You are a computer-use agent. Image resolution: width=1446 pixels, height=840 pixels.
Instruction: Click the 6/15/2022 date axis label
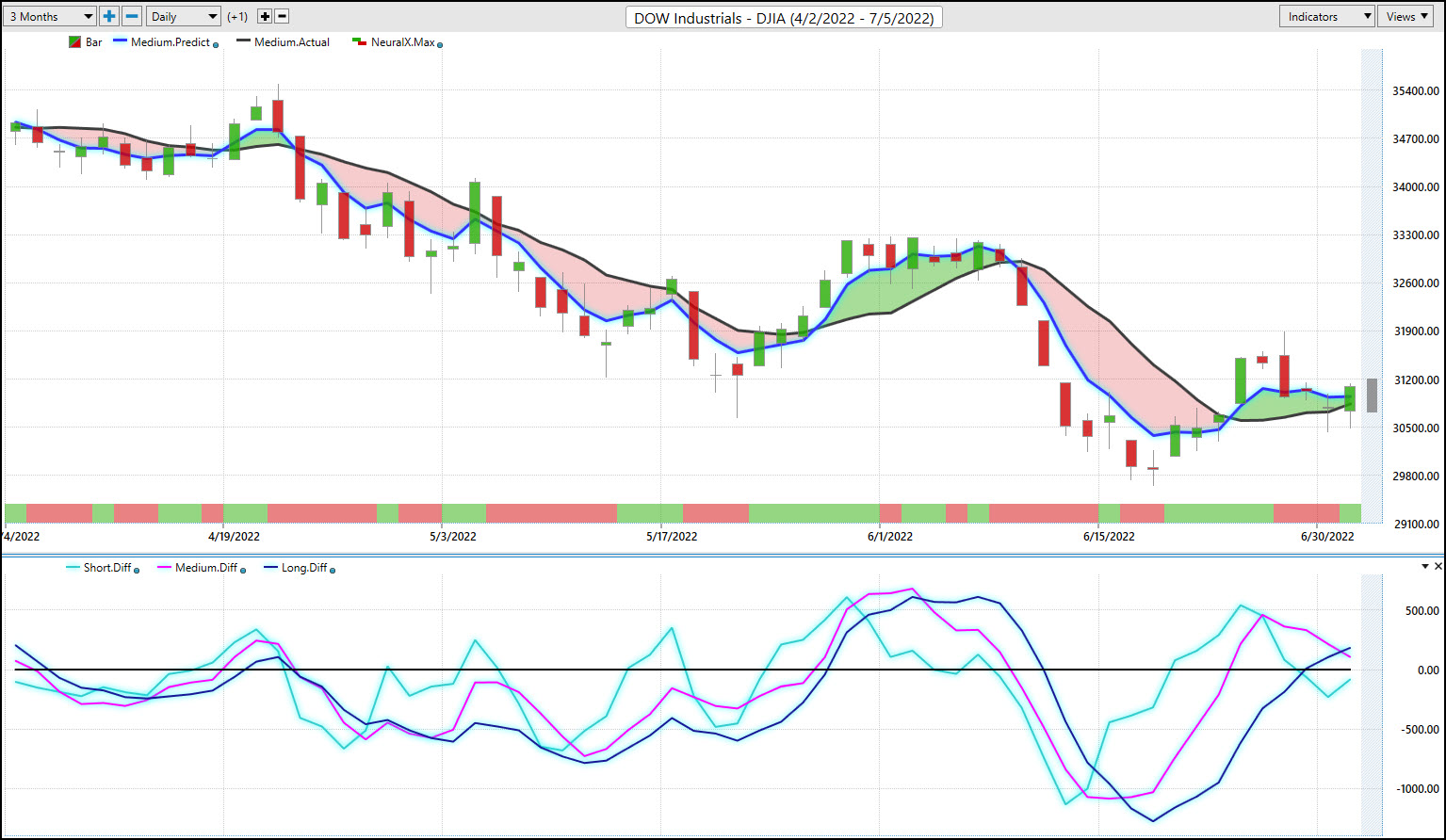pyautogui.click(x=1109, y=537)
